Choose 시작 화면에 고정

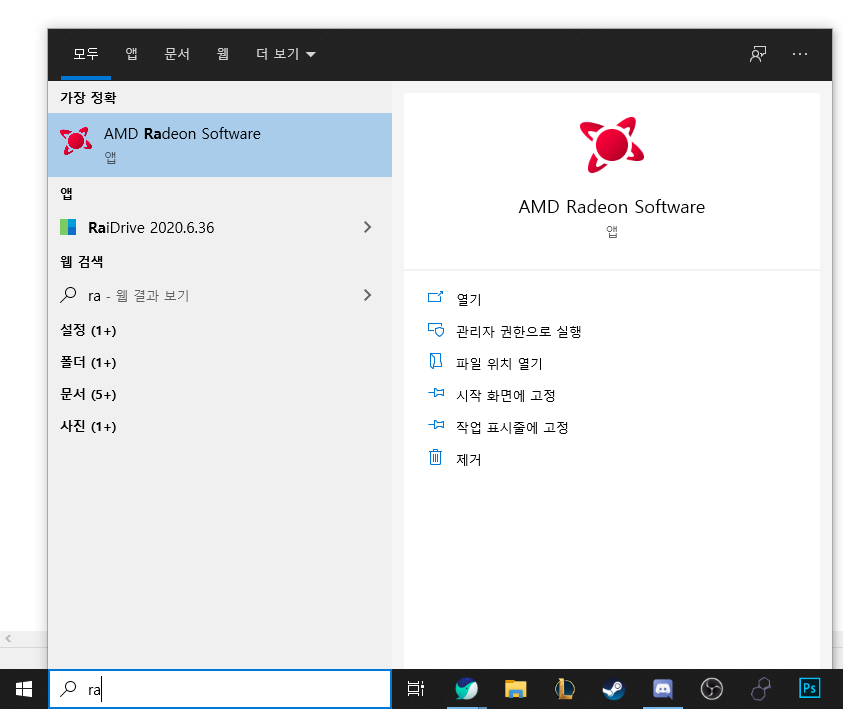(505, 396)
